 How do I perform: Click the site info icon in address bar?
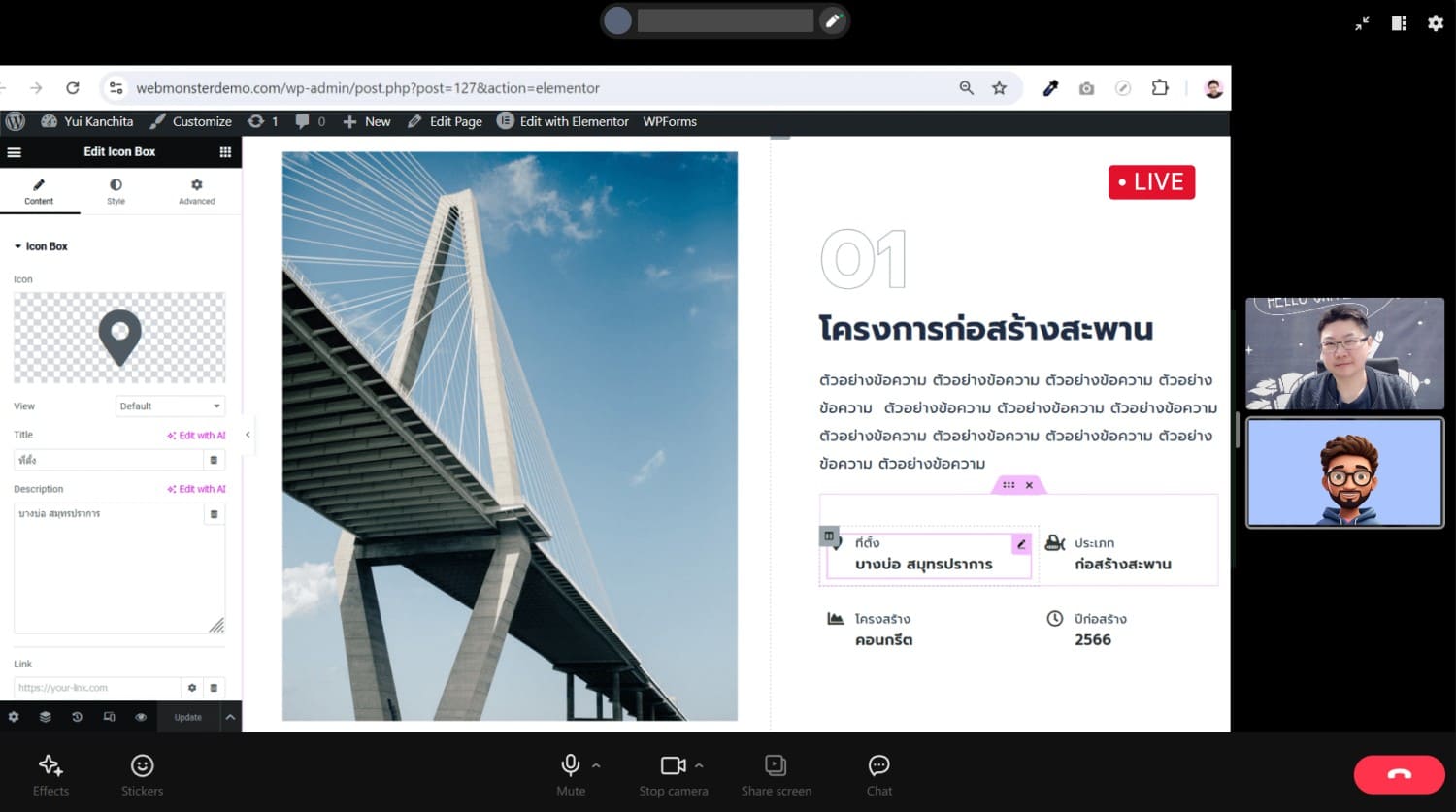116,88
